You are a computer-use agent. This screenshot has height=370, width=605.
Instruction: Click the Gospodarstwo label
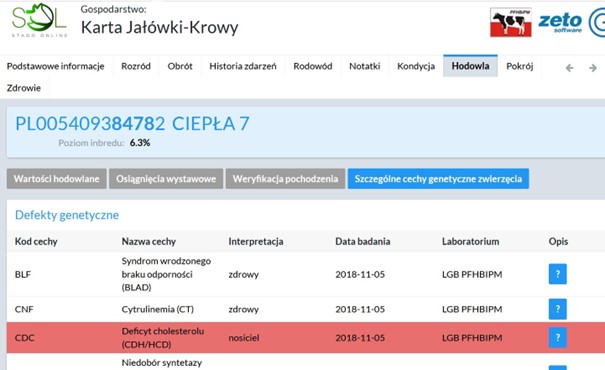(113, 9)
